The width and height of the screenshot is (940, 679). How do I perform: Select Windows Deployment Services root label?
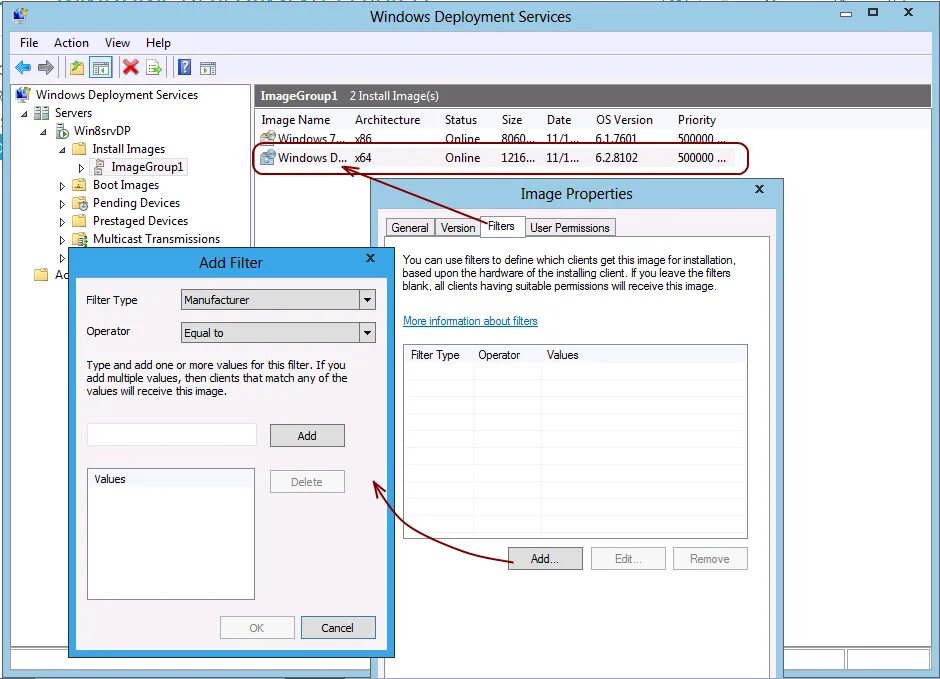click(x=117, y=95)
